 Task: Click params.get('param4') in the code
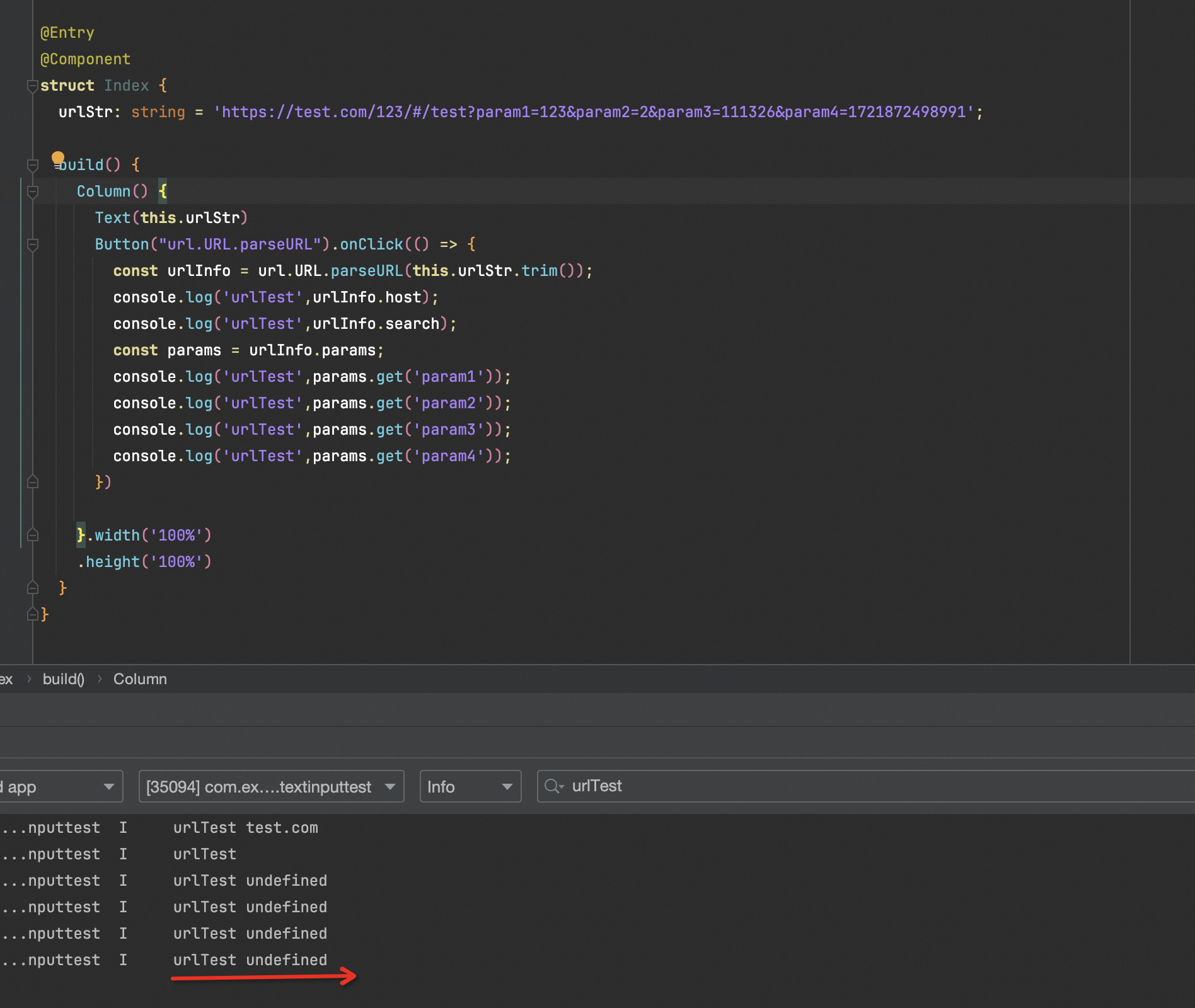coord(403,456)
